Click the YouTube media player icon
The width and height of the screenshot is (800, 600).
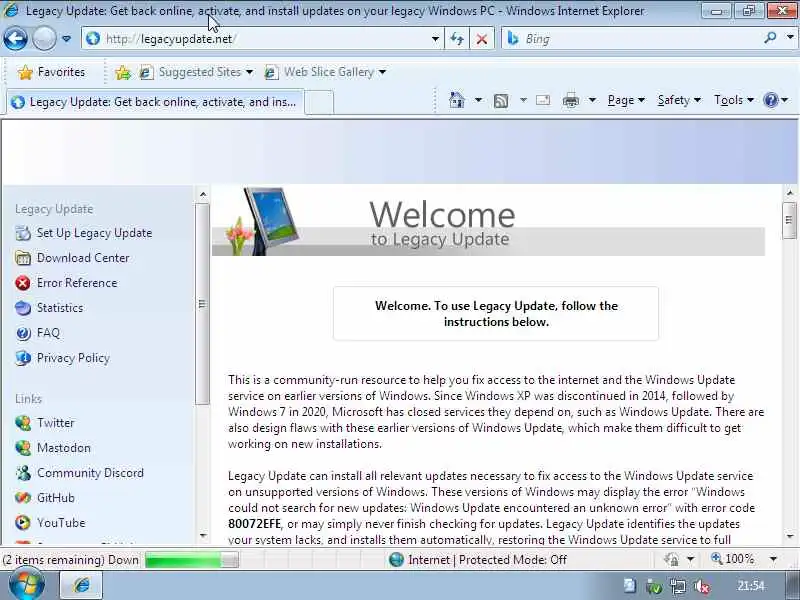pos(23,522)
